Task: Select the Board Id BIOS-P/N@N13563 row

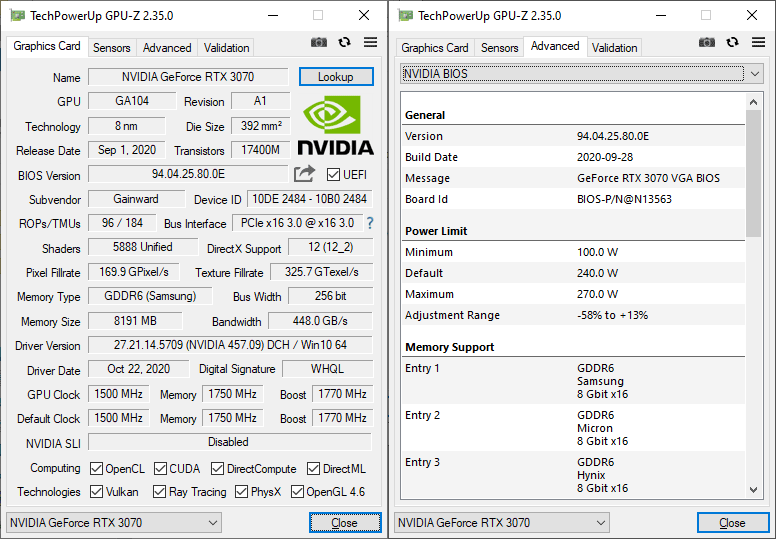Action: (573, 199)
